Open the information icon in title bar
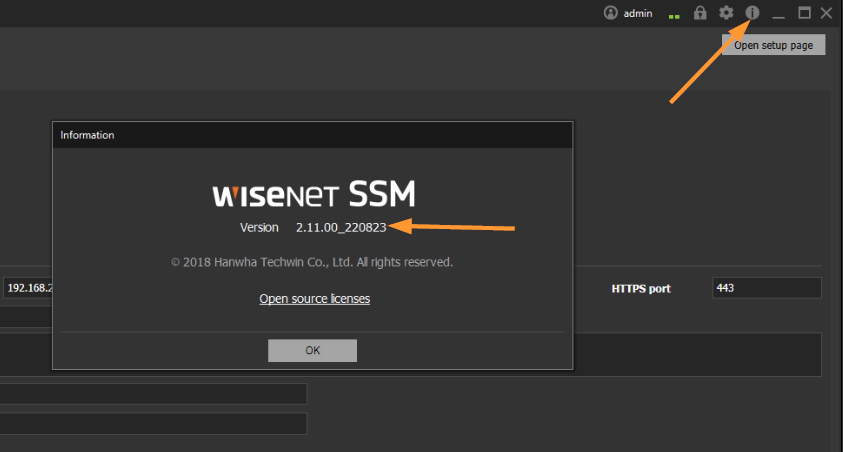The height and width of the screenshot is (452, 843). coord(752,12)
